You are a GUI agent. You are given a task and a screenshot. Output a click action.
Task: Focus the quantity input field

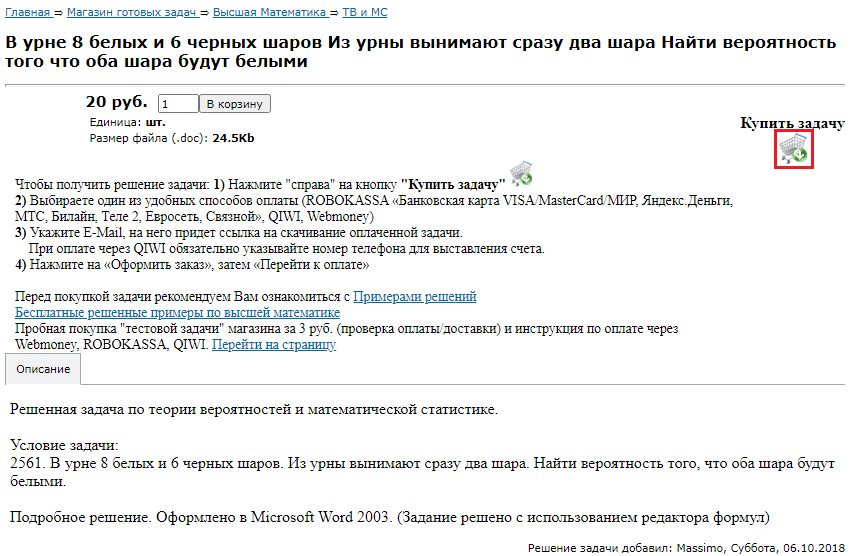pos(178,104)
